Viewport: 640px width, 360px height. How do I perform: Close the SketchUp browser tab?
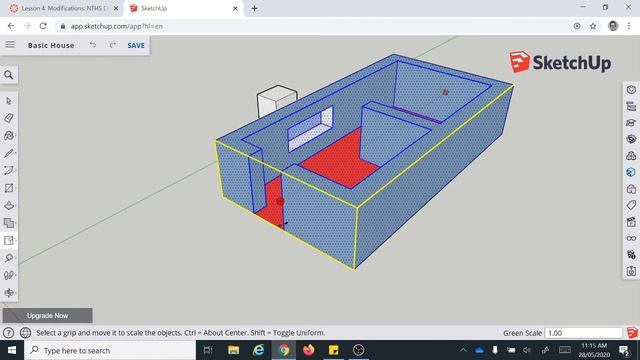(x=236, y=8)
